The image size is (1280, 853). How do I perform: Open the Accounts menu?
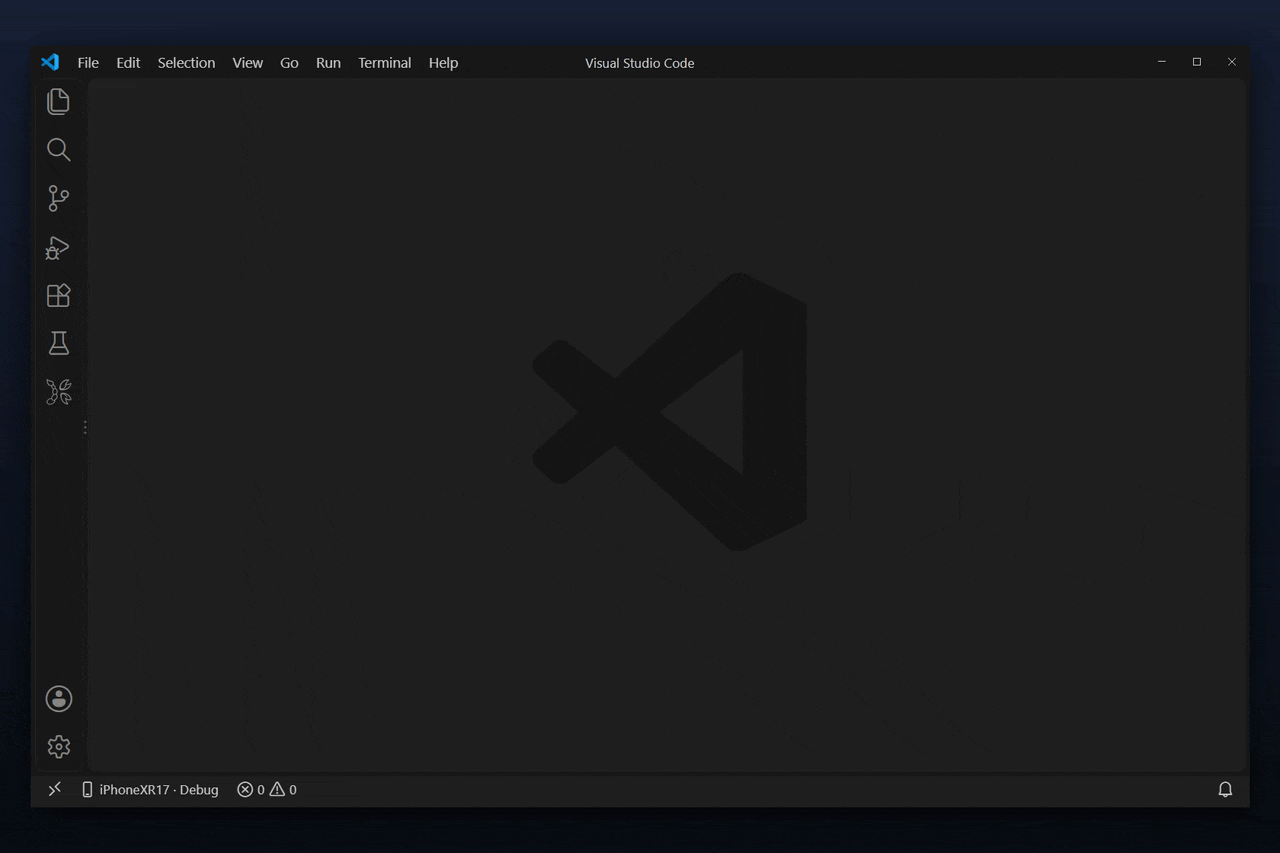[58, 699]
